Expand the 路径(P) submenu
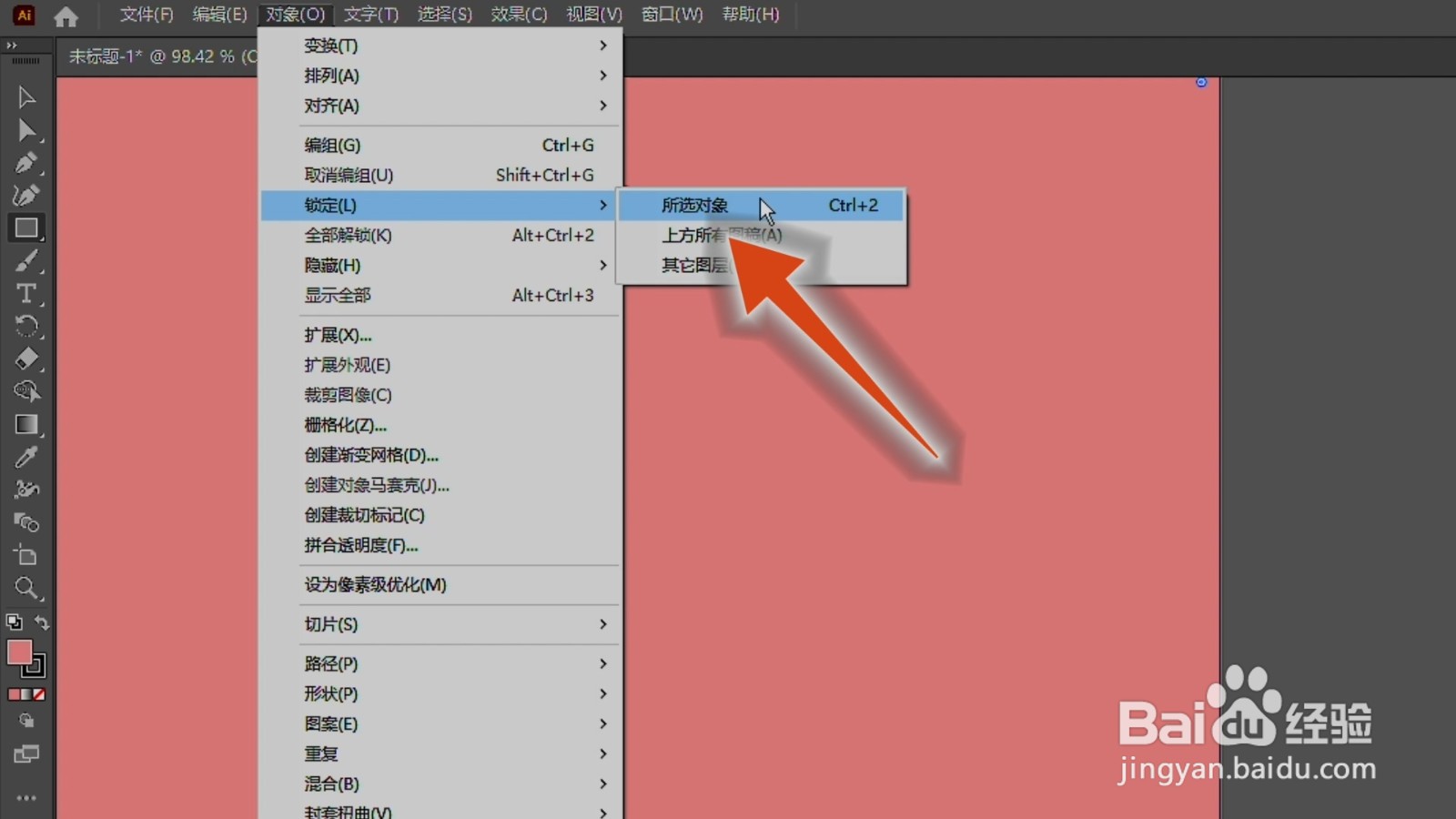Viewport: 1456px width, 819px height. click(441, 663)
